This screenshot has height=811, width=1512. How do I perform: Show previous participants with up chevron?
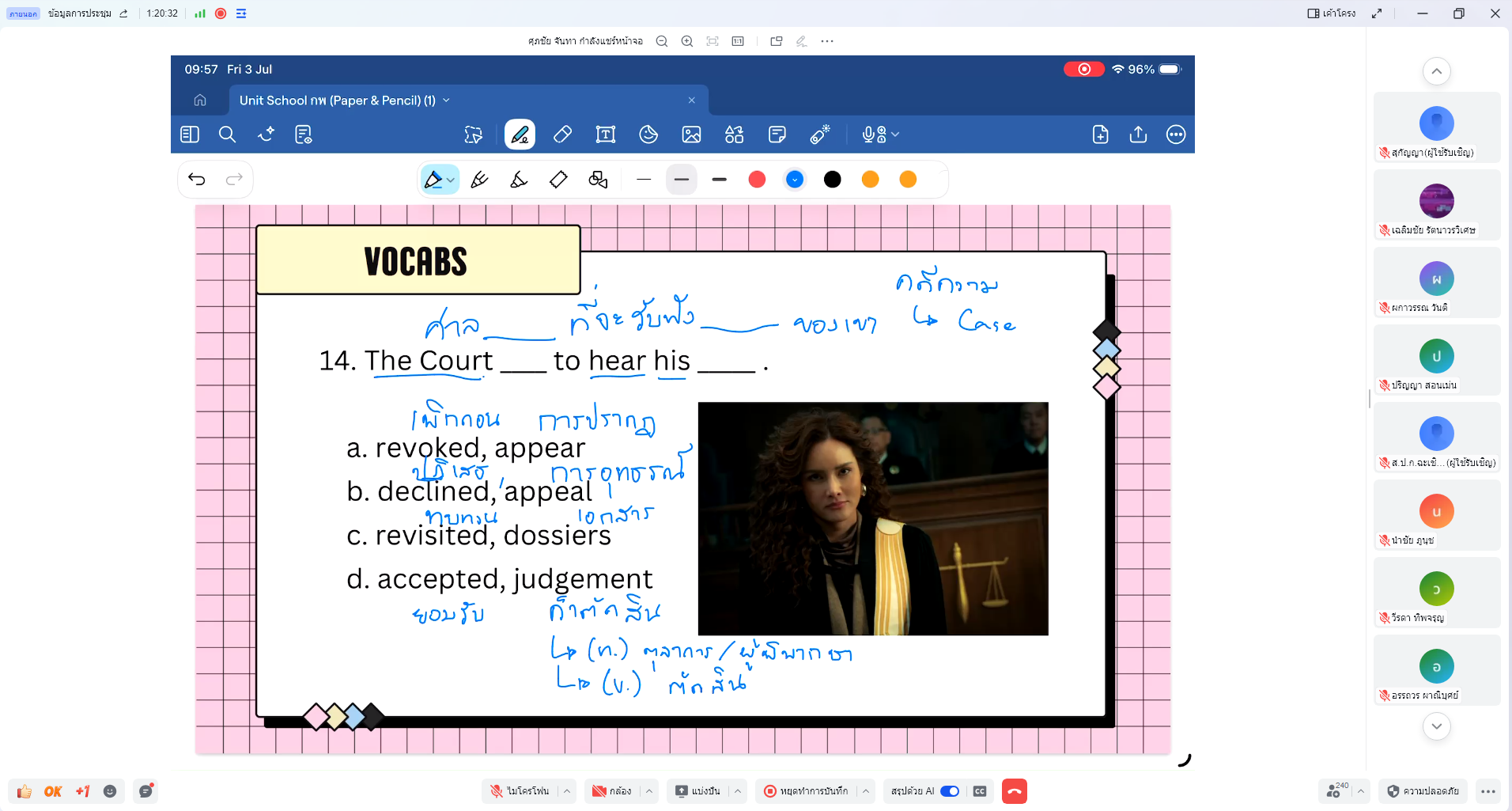pos(1437,71)
